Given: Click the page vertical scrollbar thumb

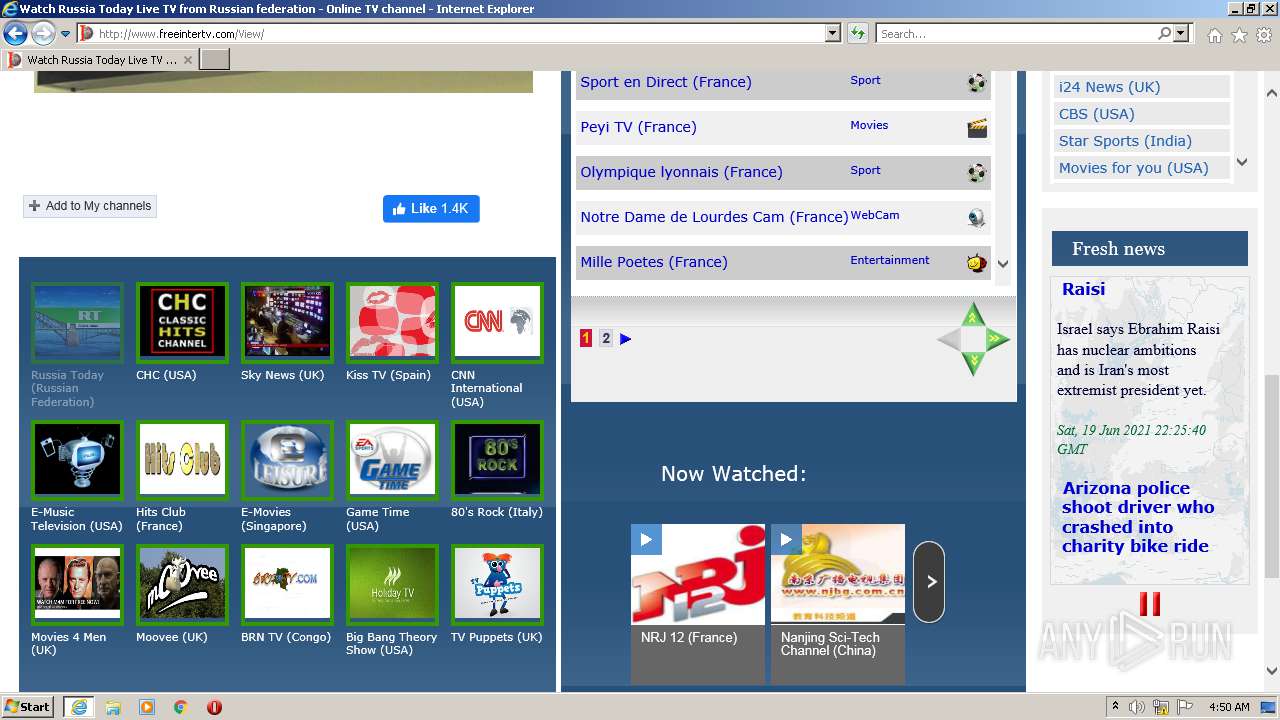Looking at the screenshot, I should [1271, 477].
